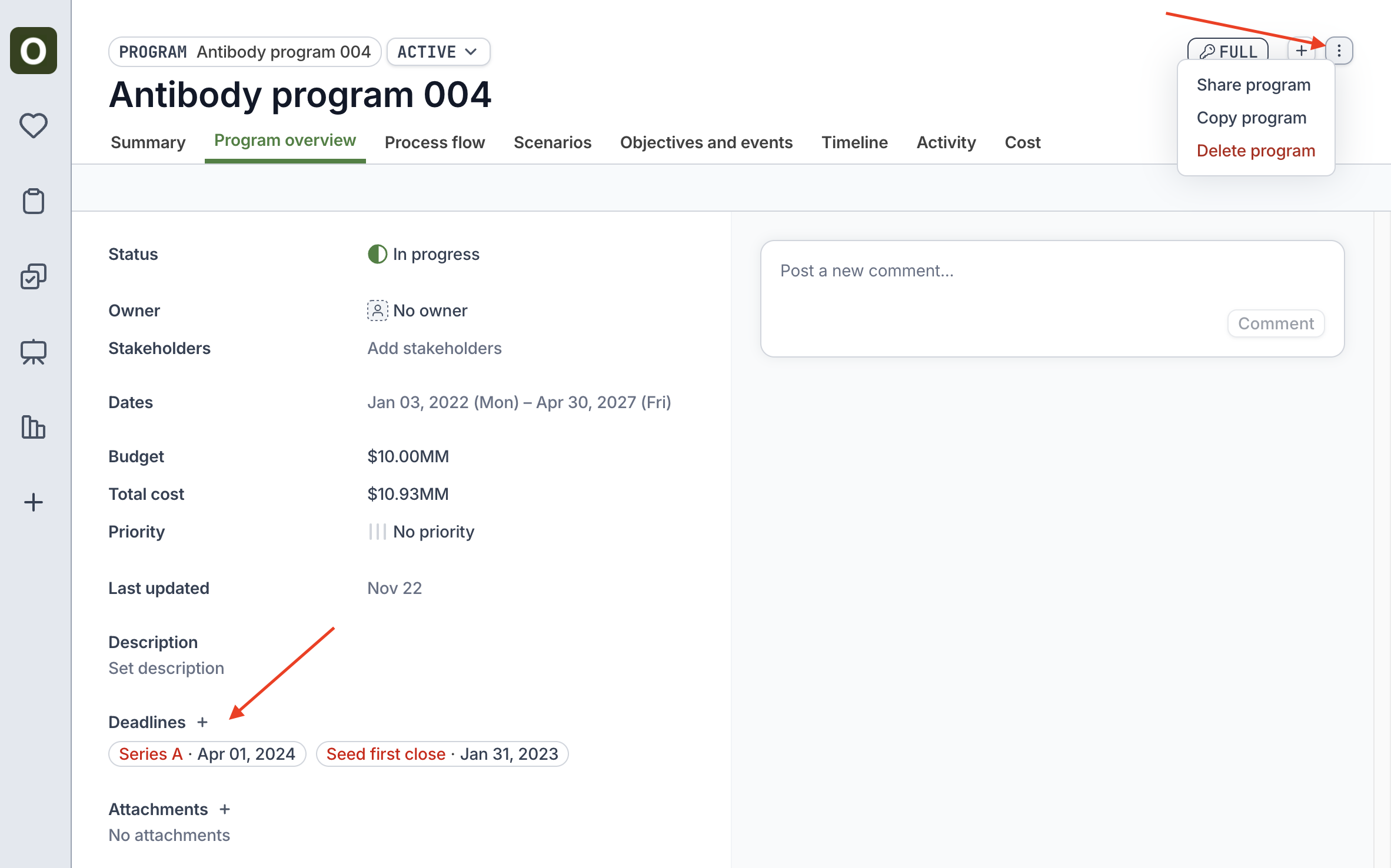
Task: Open the bar chart sidebar icon
Action: tap(34, 427)
